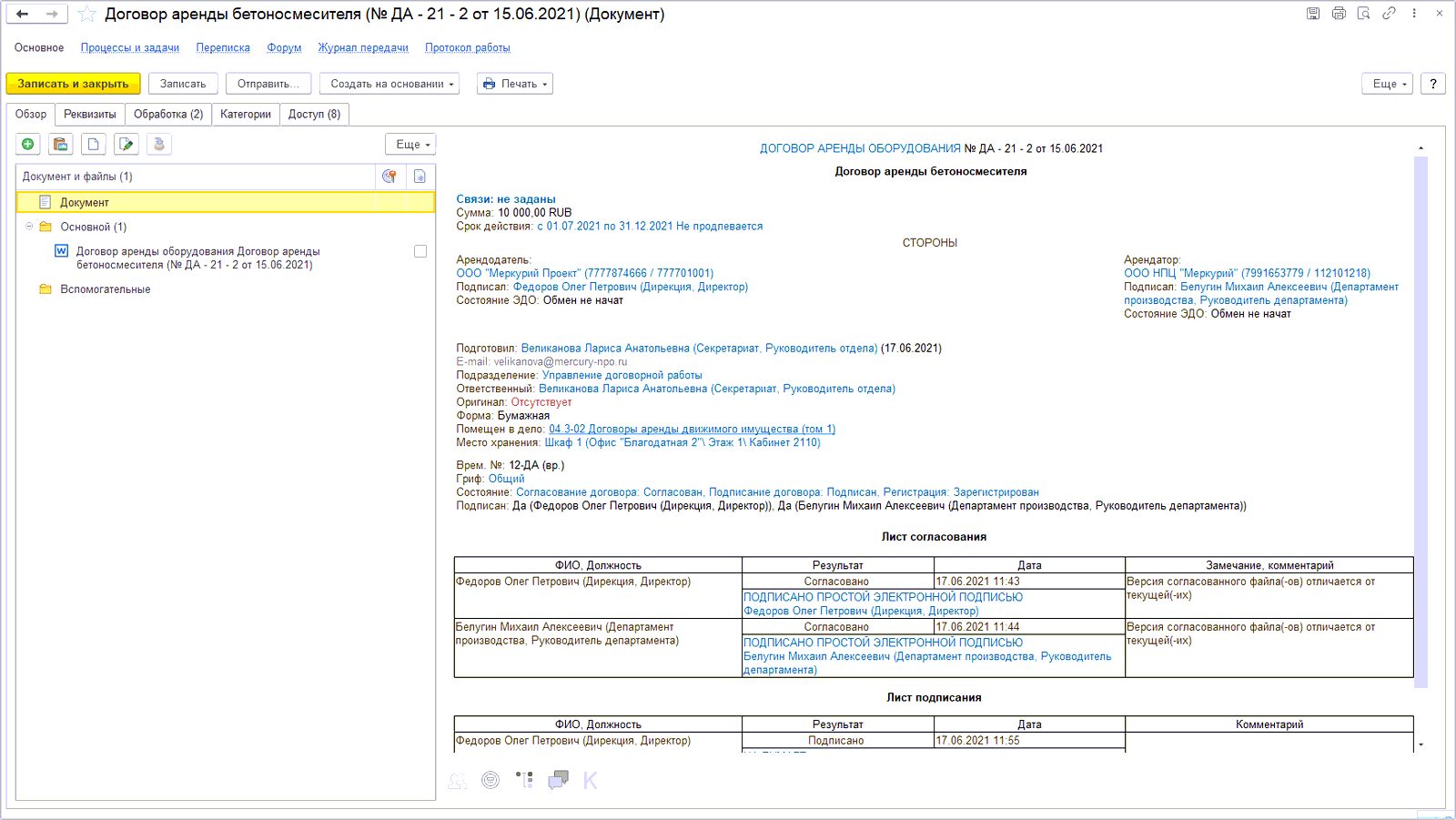Add a file with green plus icon
The image size is (1456, 820).
coord(28,144)
